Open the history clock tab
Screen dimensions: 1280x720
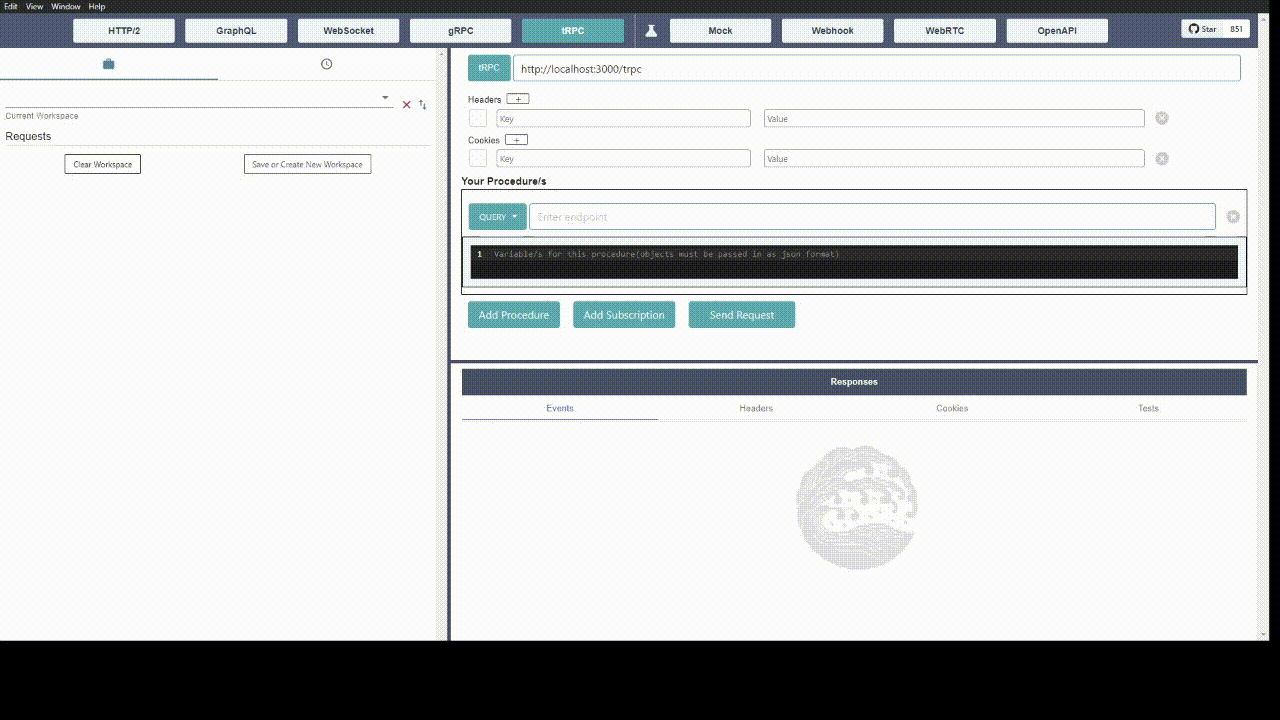click(x=326, y=64)
